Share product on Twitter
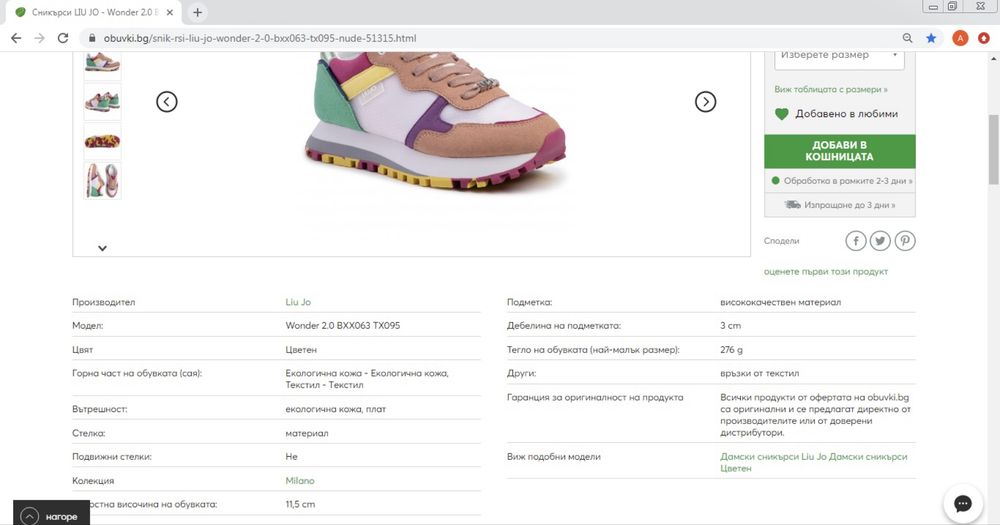 point(880,240)
